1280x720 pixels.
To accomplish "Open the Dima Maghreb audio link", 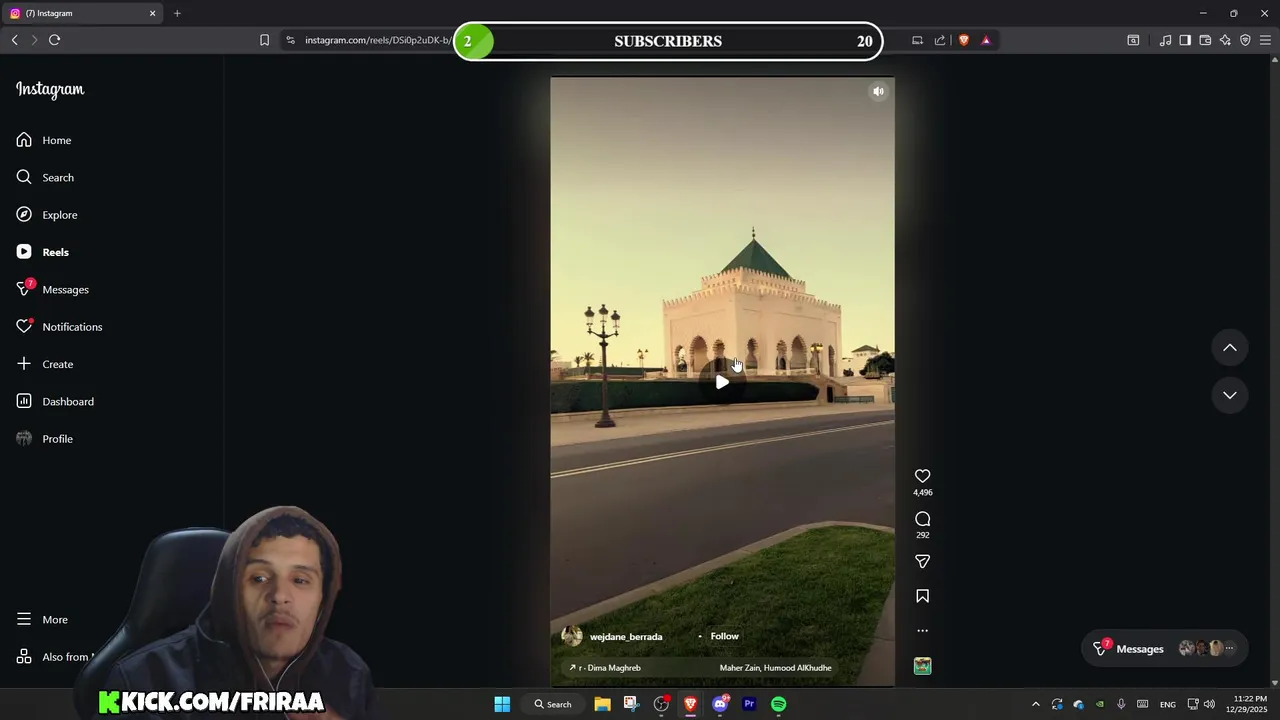I will 605,668.
